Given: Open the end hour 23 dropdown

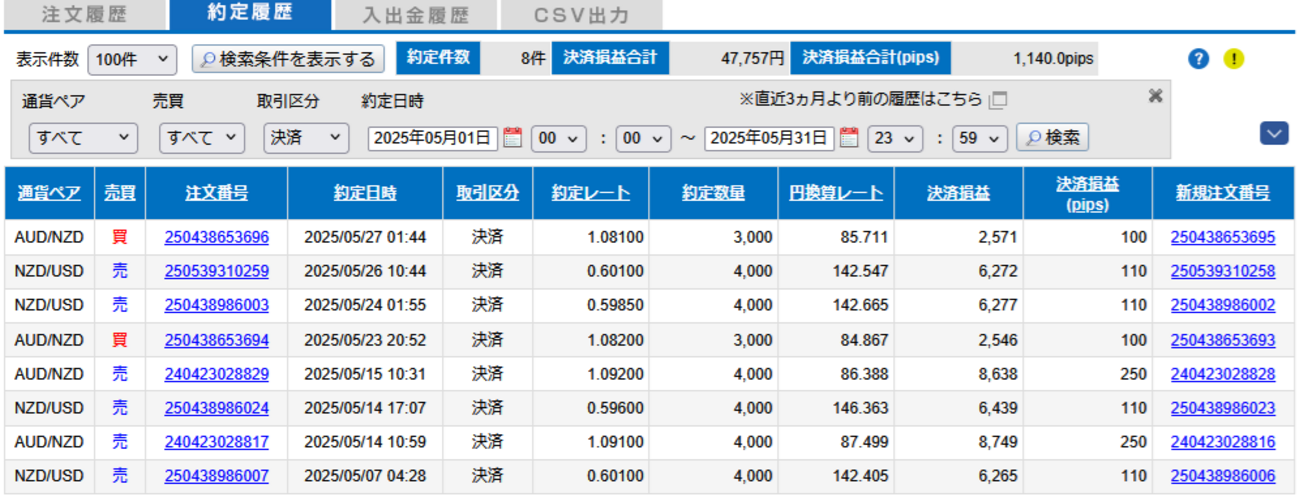Looking at the screenshot, I should click(x=893, y=138).
